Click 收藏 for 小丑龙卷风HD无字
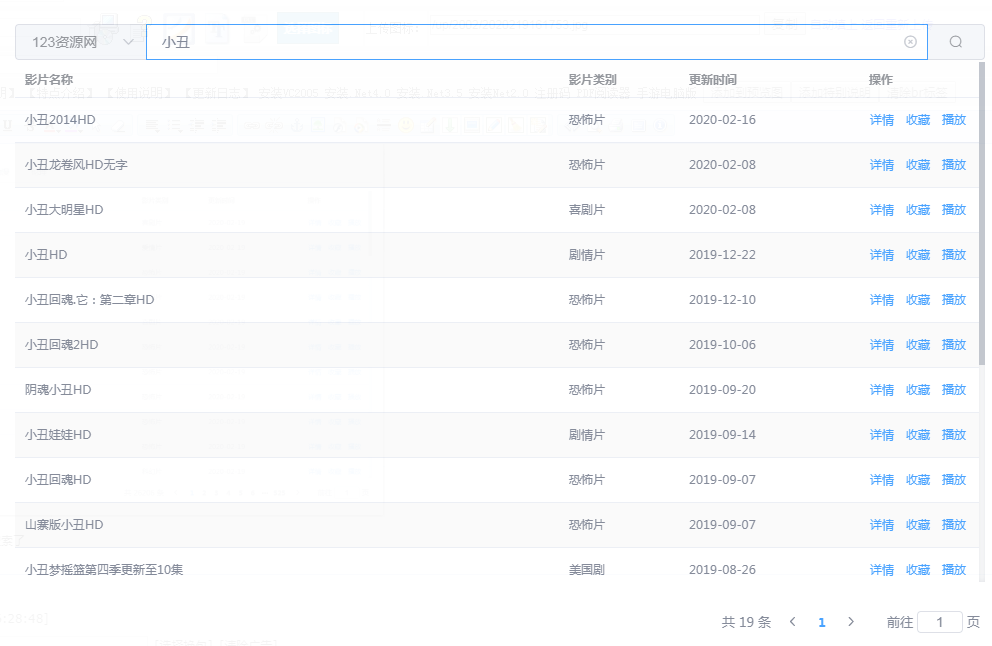The width and height of the screenshot is (992, 646). pyautogui.click(x=917, y=165)
